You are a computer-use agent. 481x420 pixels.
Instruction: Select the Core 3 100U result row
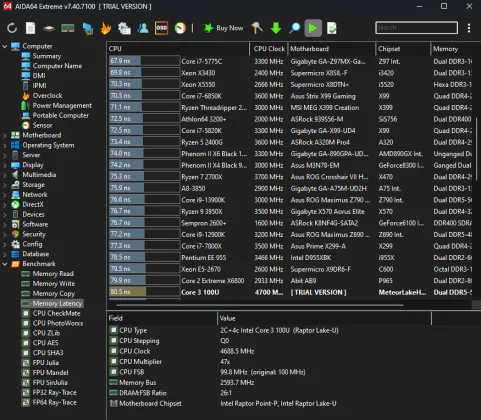pyautogui.click(x=290, y=292)
